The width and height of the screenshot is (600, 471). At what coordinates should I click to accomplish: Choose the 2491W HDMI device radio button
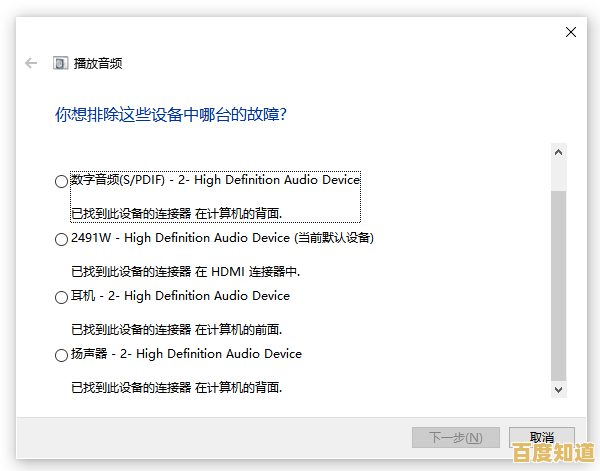click(62, 239)
